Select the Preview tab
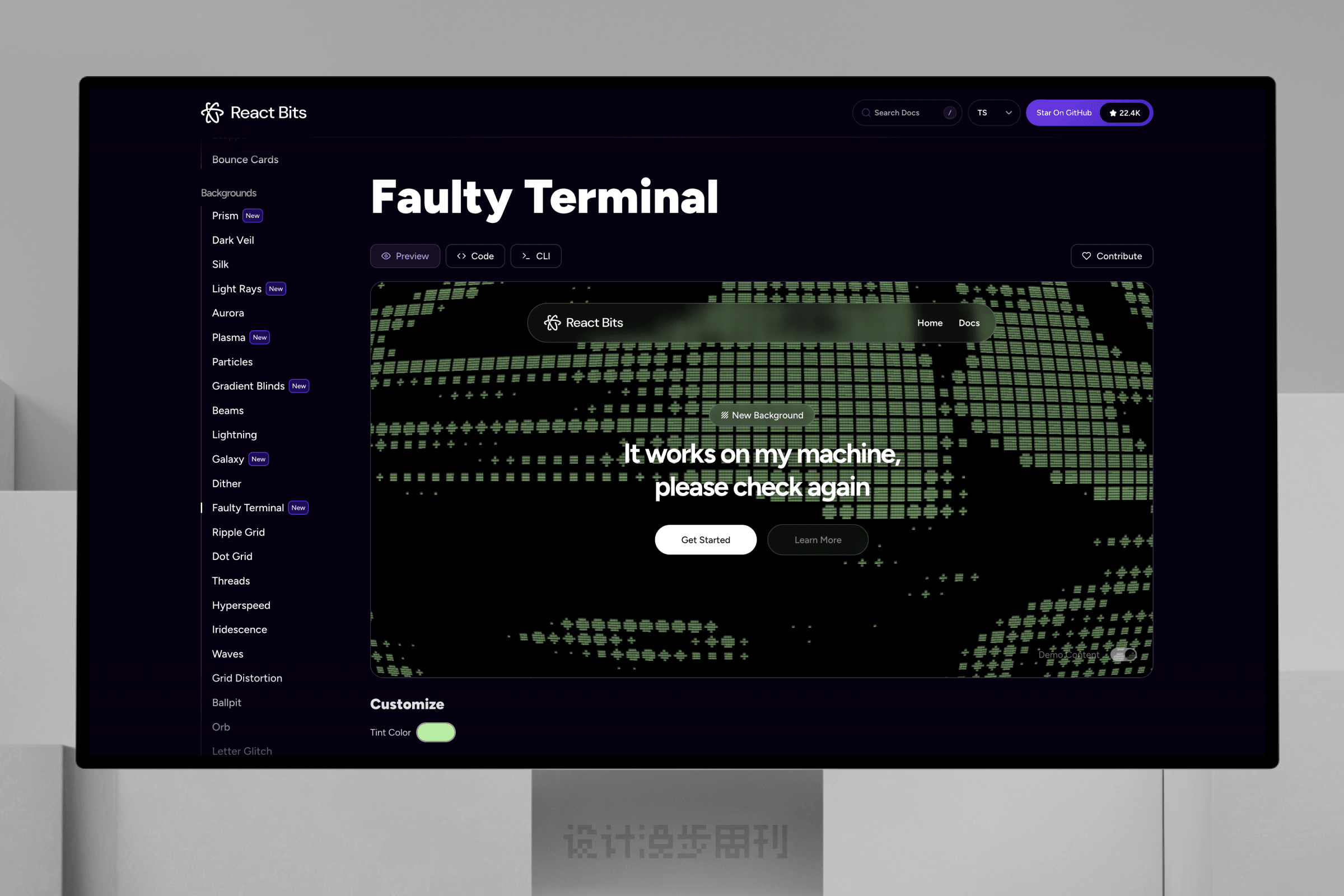 click(x=404, y=256)
